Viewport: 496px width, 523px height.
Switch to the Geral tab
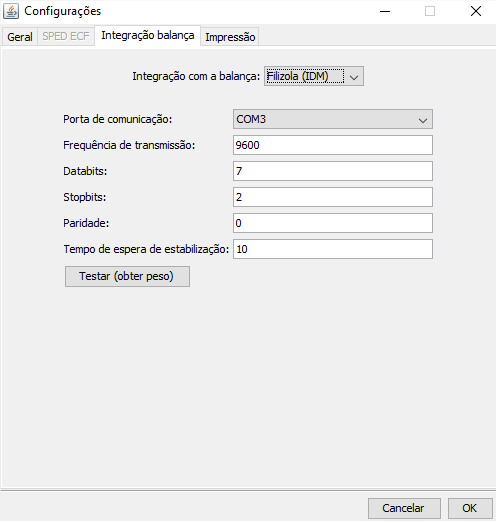(x=20, y=37)
